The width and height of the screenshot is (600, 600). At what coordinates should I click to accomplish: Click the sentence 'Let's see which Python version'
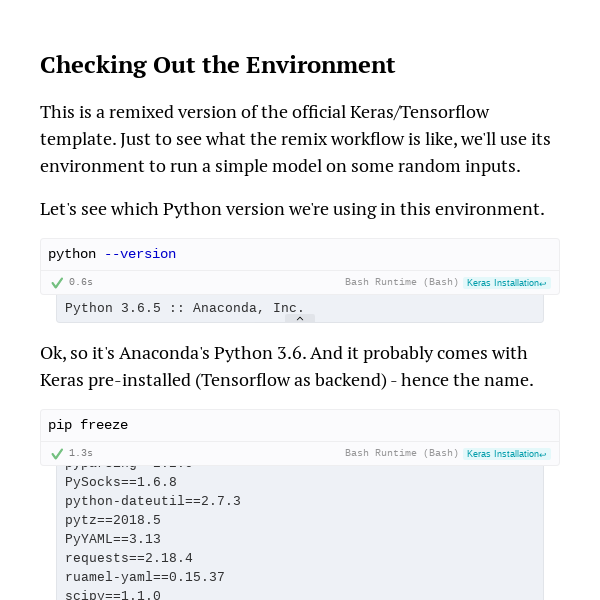(x=292, y=209)
